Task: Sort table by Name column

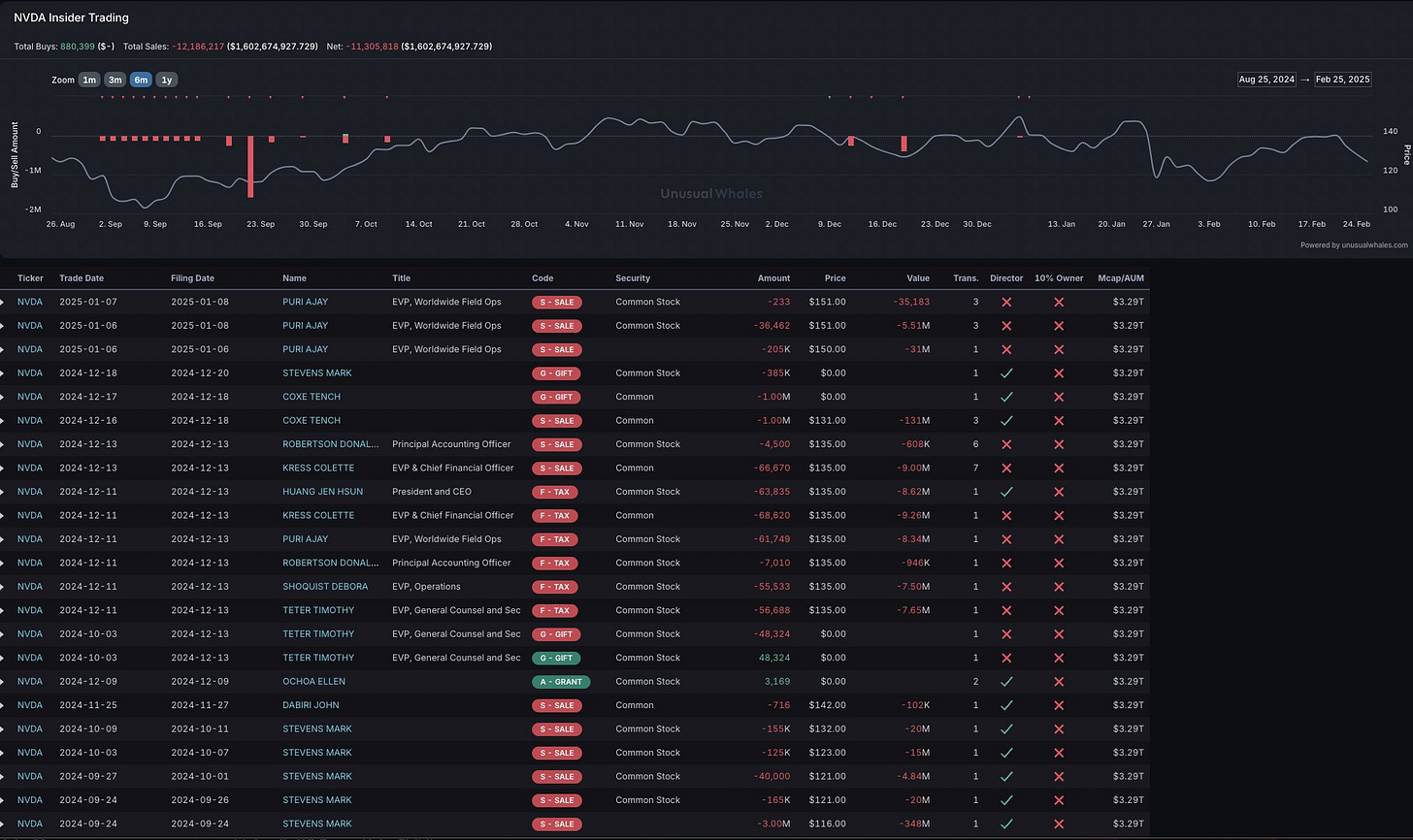Action: coord(294,278)
